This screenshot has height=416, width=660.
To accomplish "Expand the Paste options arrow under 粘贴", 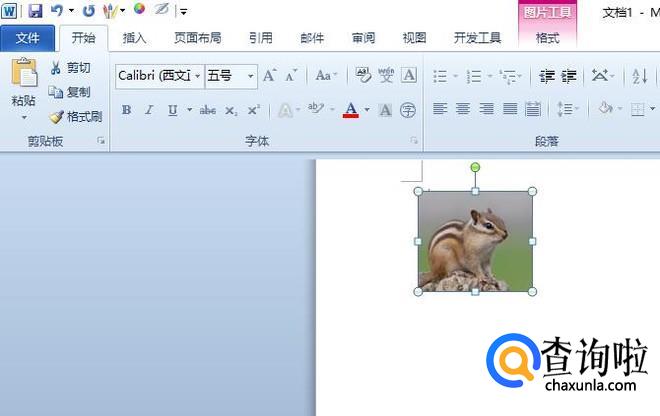I will (24, 117).
